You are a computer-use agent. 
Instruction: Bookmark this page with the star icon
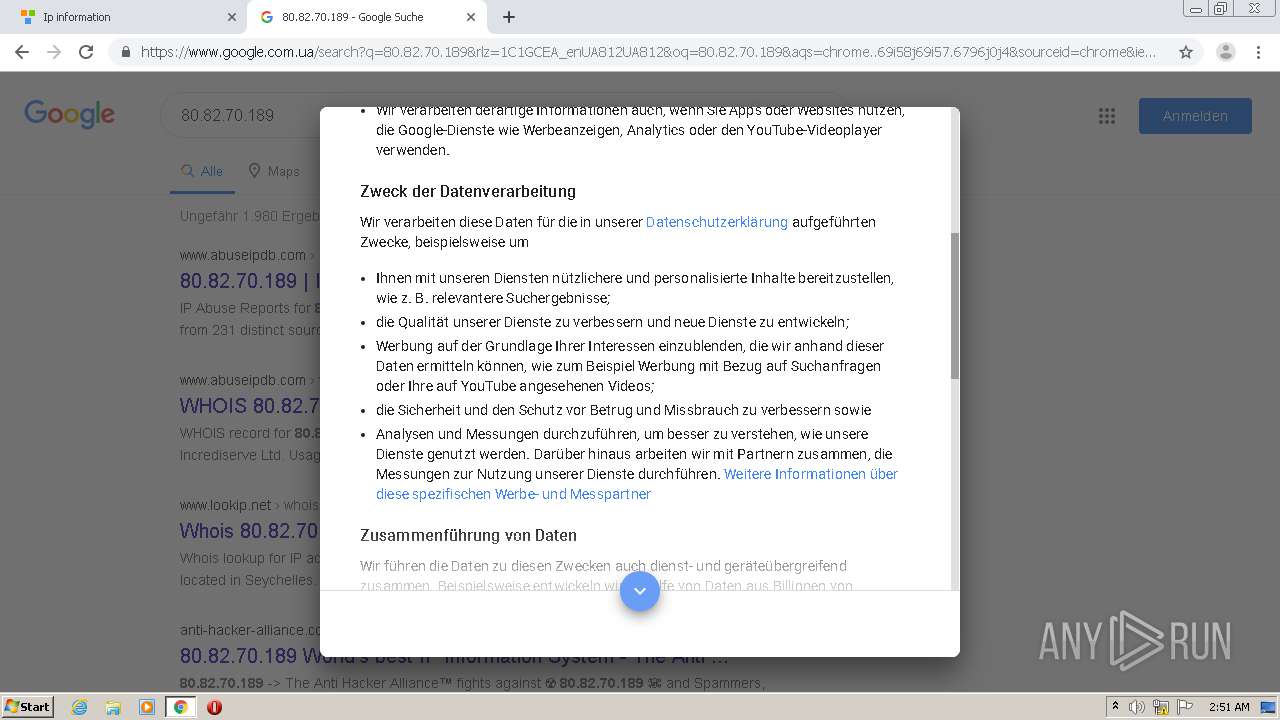1186,52
